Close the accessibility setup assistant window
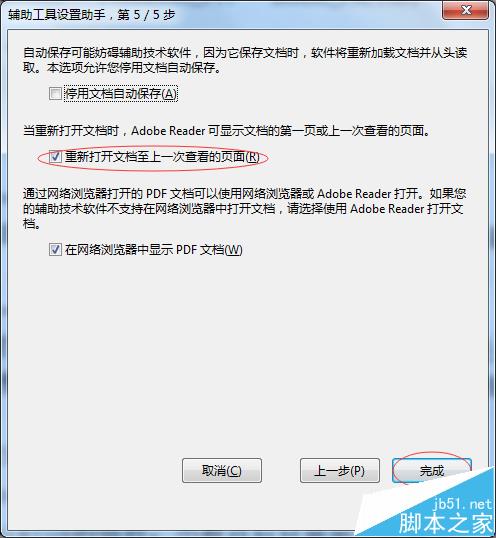 (x=466, y=10)
